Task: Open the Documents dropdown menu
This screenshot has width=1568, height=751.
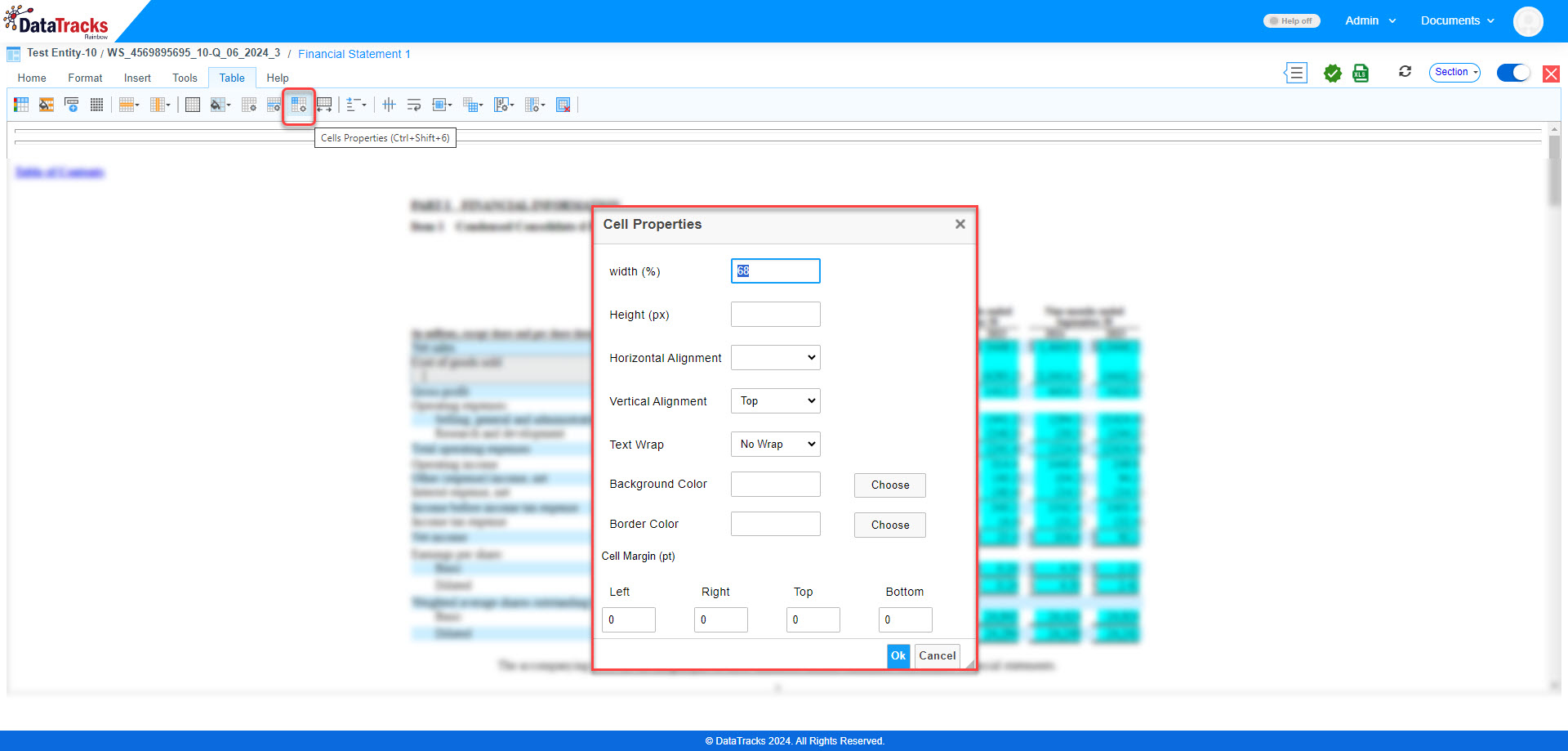Action: (1458, 21)
